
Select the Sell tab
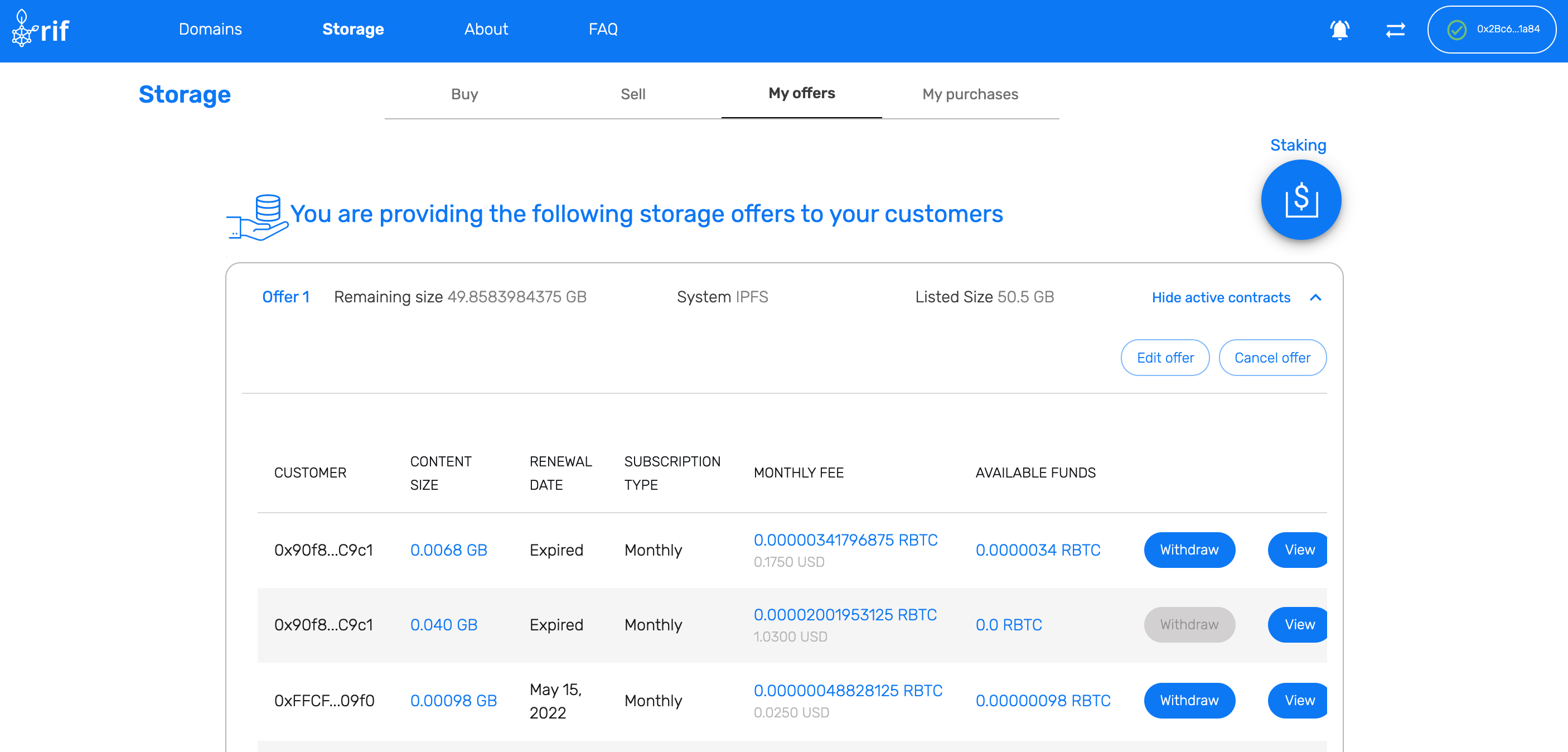point(634,94)
